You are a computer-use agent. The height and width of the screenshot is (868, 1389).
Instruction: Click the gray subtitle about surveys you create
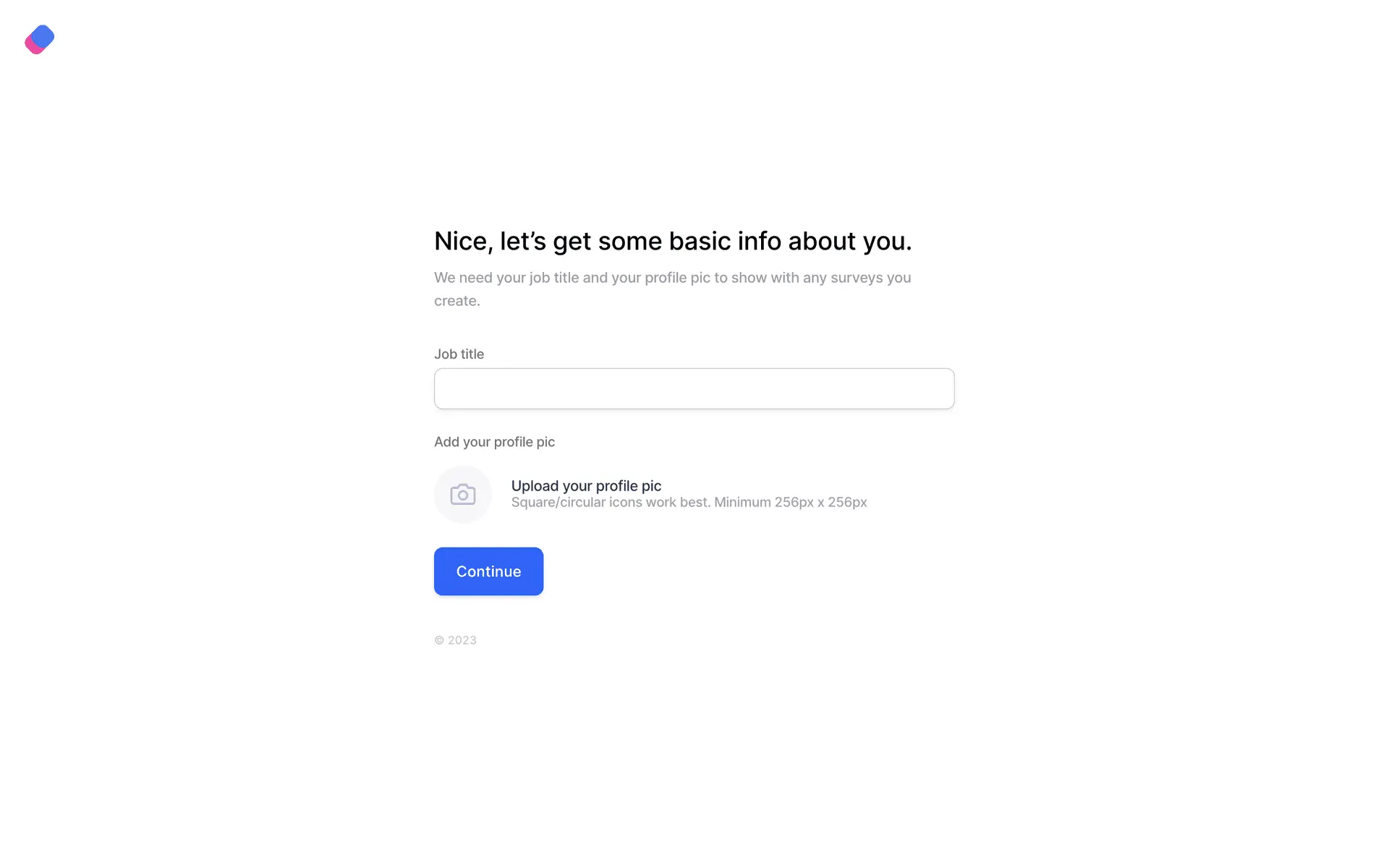(671, 278)
